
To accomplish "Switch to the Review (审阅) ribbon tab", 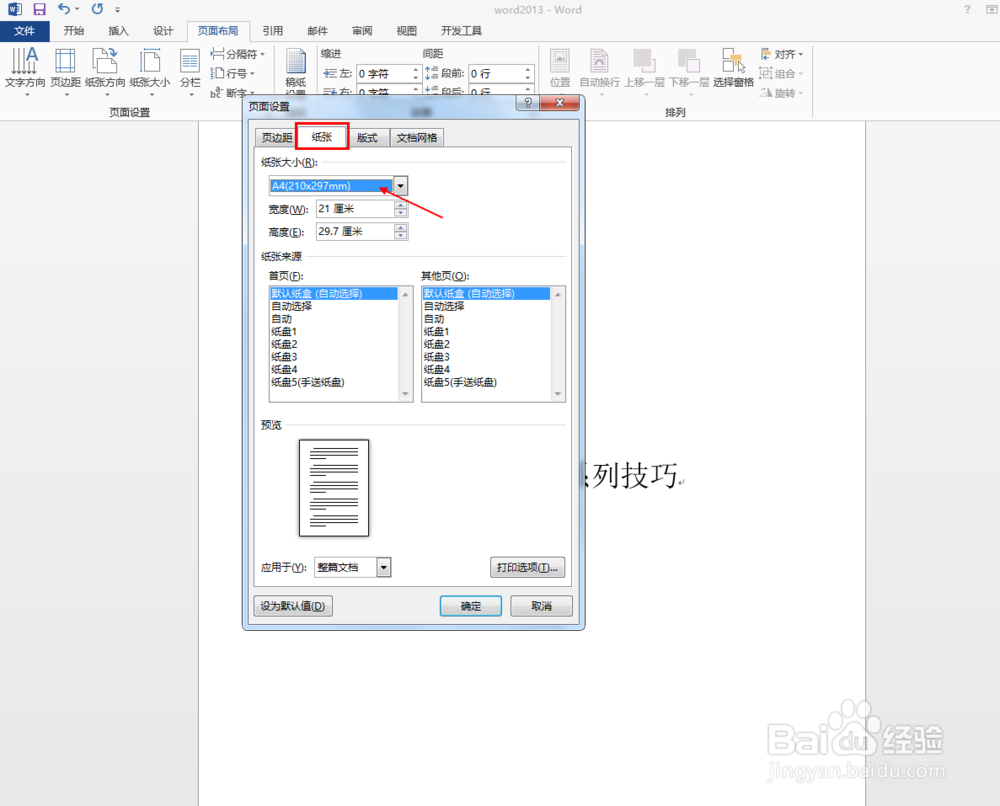I will coord(362,31).
